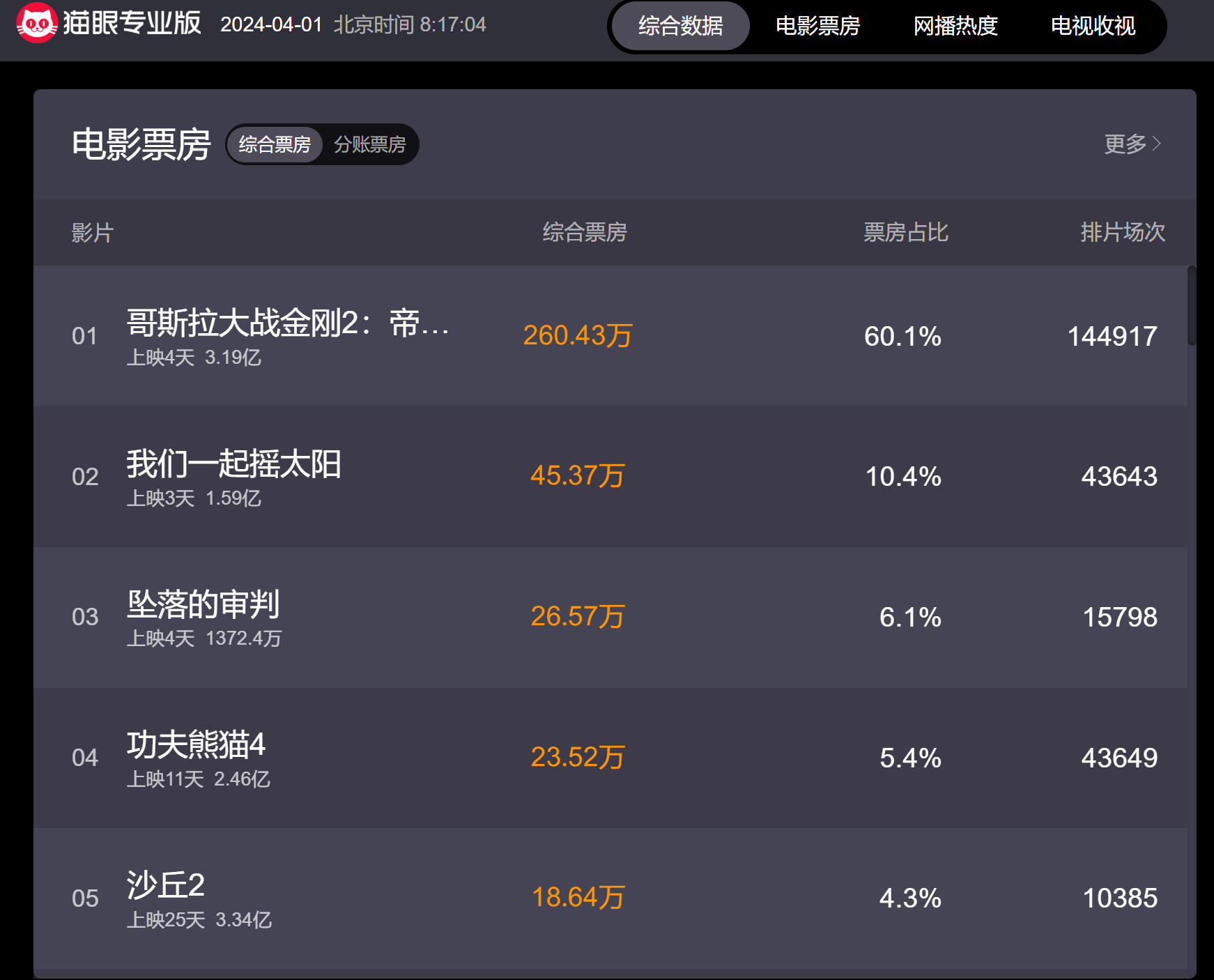Viewport: 1214px width, 980px height.
Task: Open movie 我们一起摇太阳 entry
Action: click(x=233, y=464)
